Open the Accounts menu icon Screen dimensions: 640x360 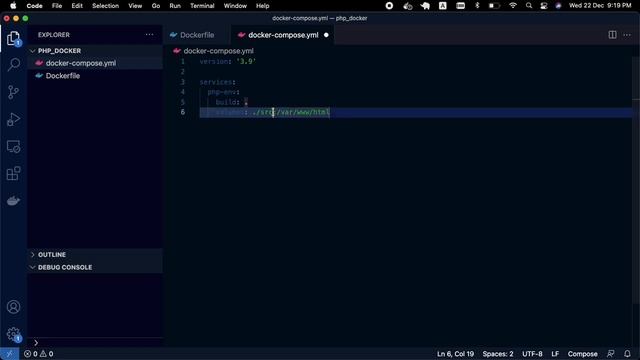point(13,307)
